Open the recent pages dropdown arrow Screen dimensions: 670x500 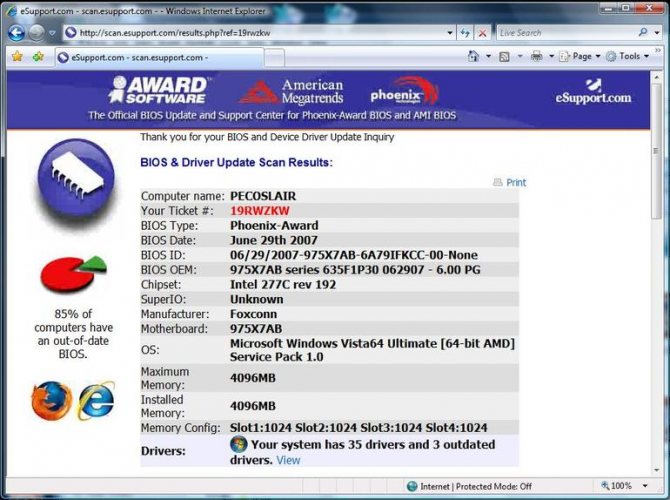[52, 33]
